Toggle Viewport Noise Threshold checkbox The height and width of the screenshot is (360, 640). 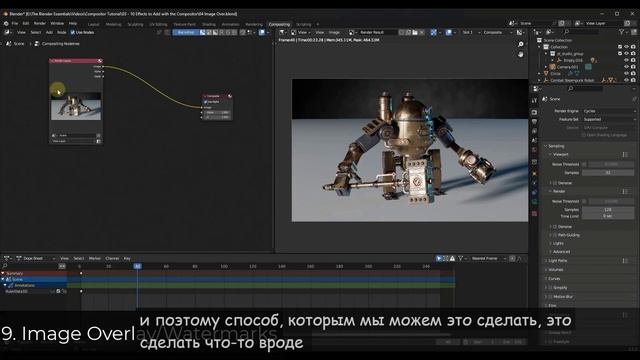[584, 164]
